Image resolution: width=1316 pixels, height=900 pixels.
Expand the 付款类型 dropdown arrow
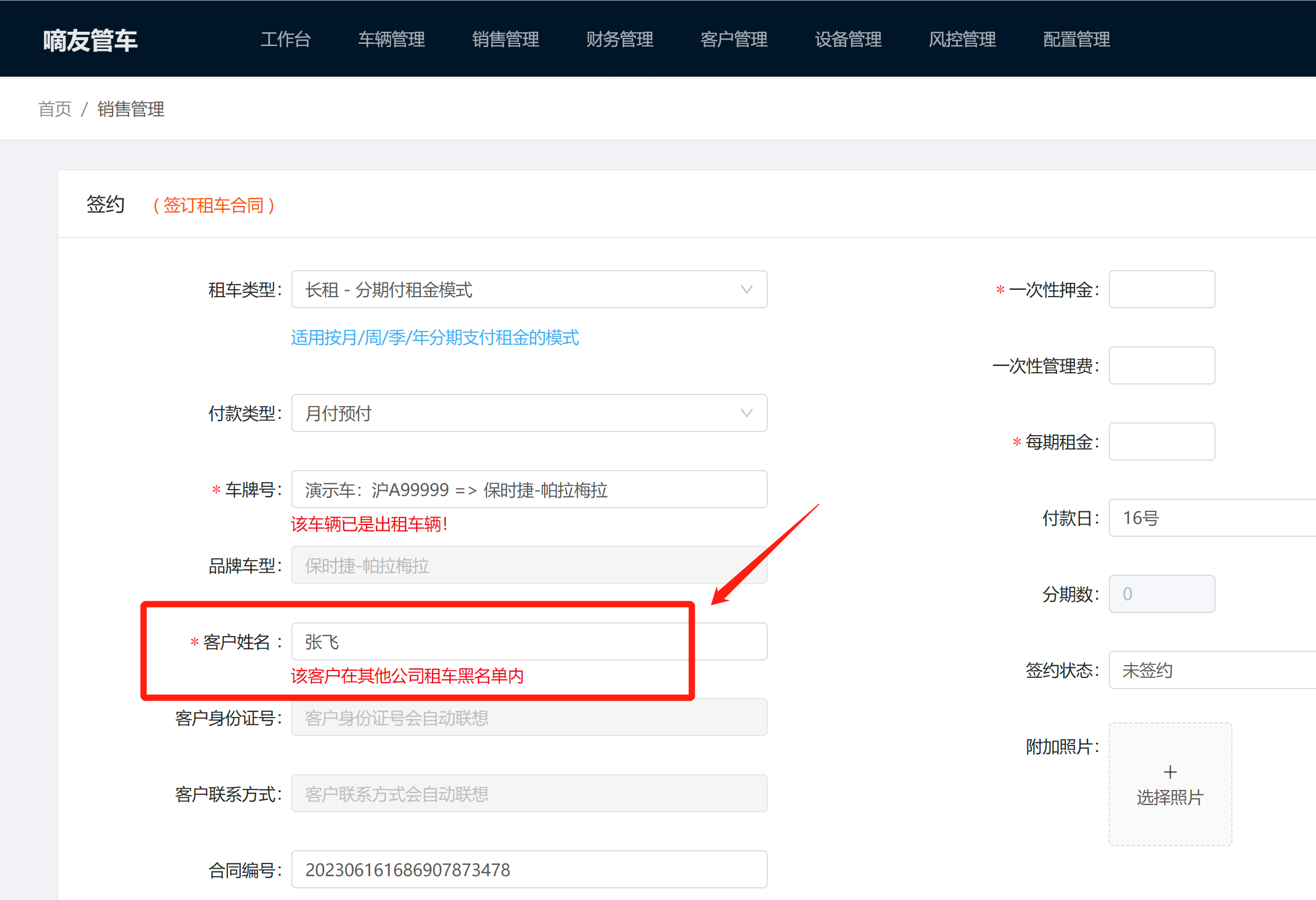(x=747, y=413)
